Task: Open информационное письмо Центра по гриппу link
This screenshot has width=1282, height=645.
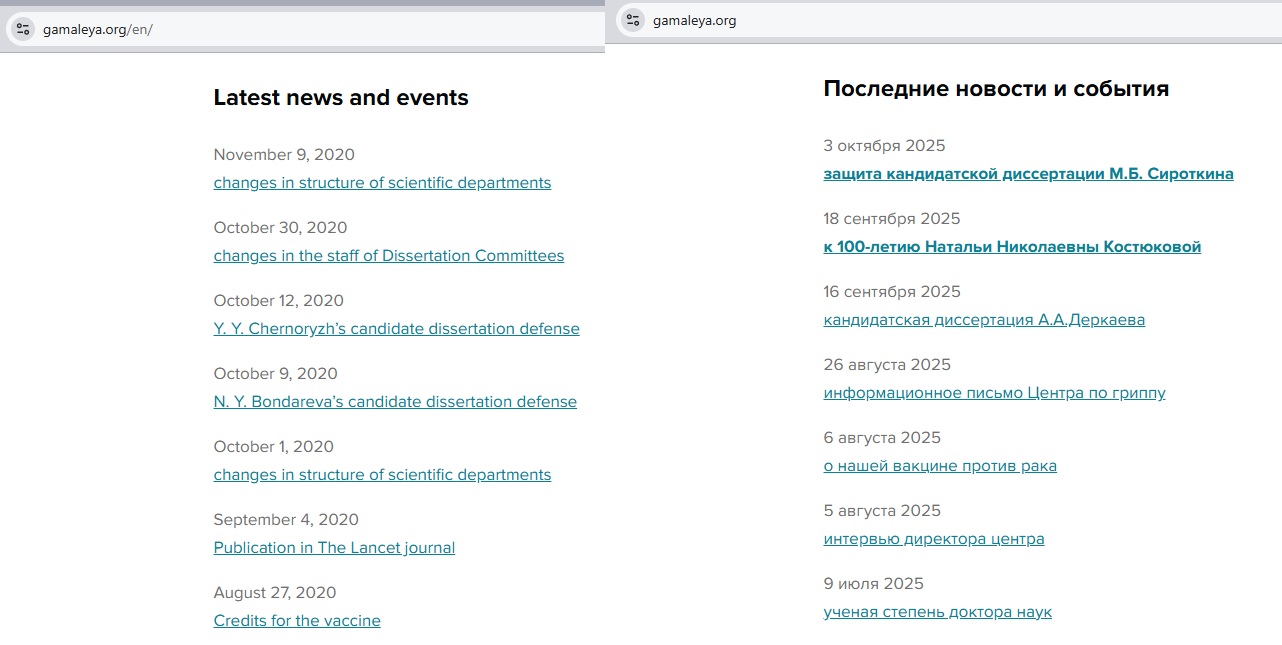Action: 994,393
